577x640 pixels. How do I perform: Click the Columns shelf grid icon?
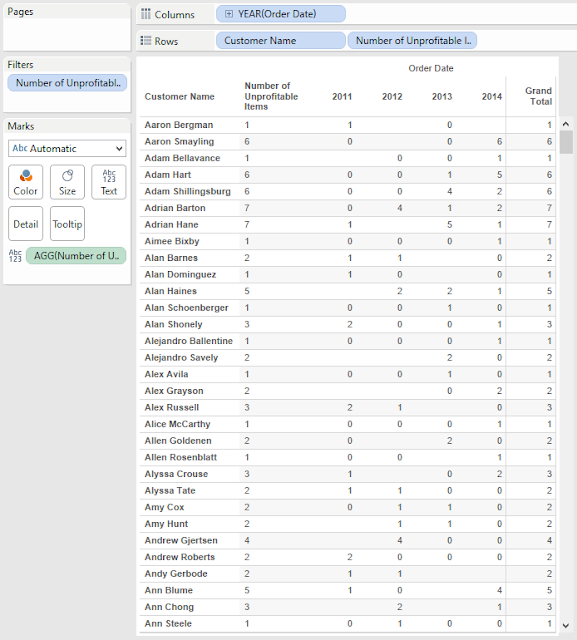pyautogui.click(x=146, y=14)
